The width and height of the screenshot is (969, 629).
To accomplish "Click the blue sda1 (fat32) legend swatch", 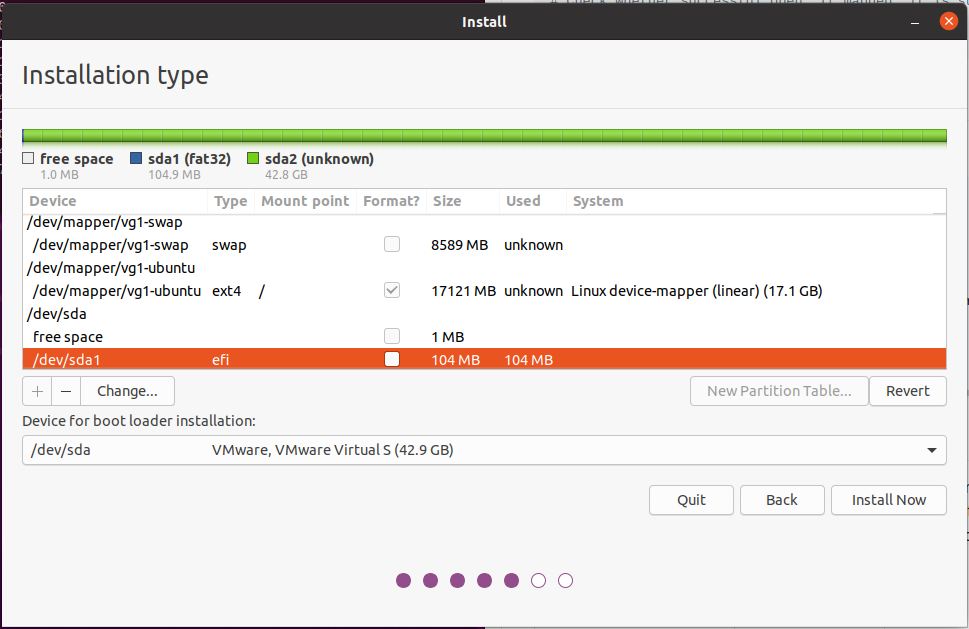I will (137, 159).
